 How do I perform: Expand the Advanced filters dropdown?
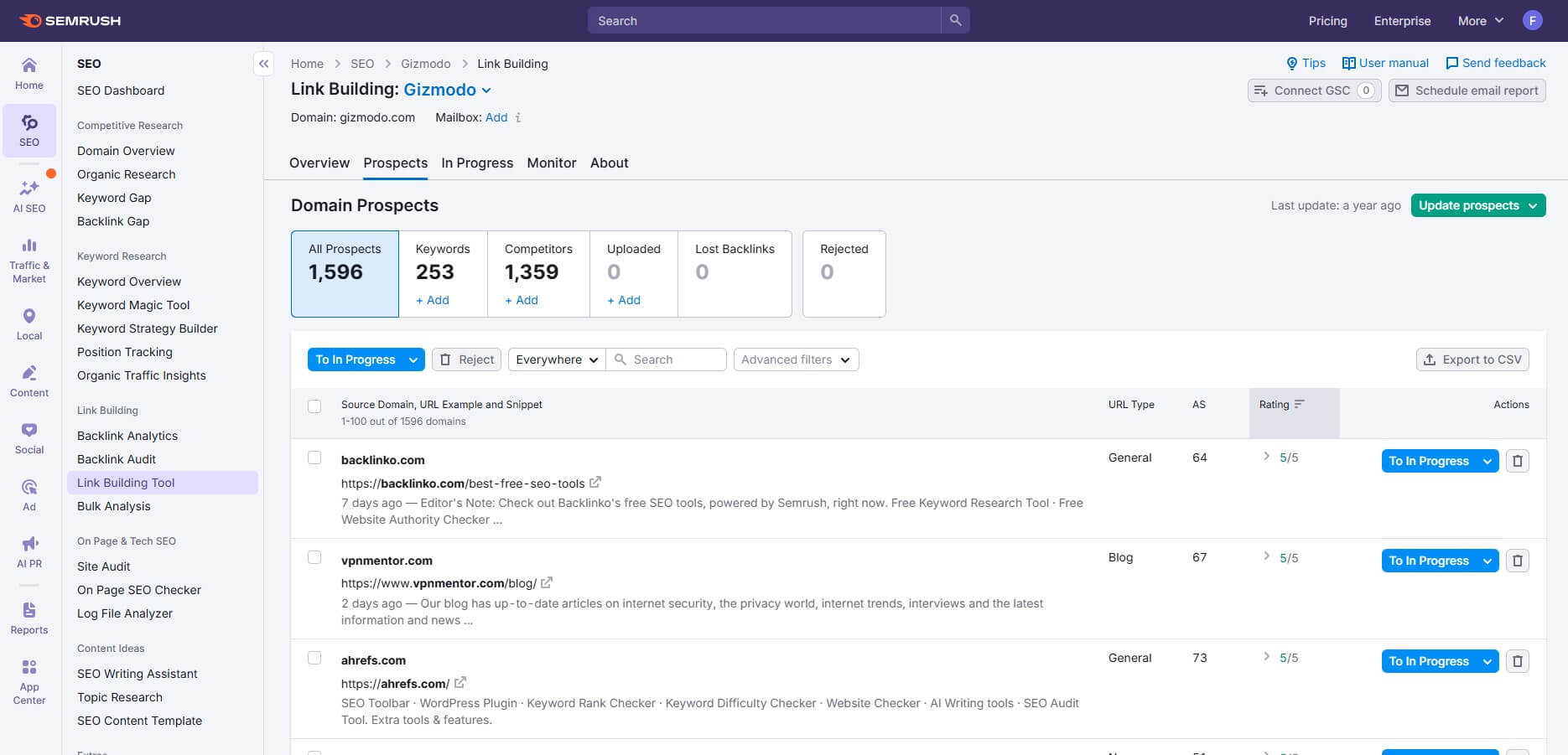tap(795, 359)
